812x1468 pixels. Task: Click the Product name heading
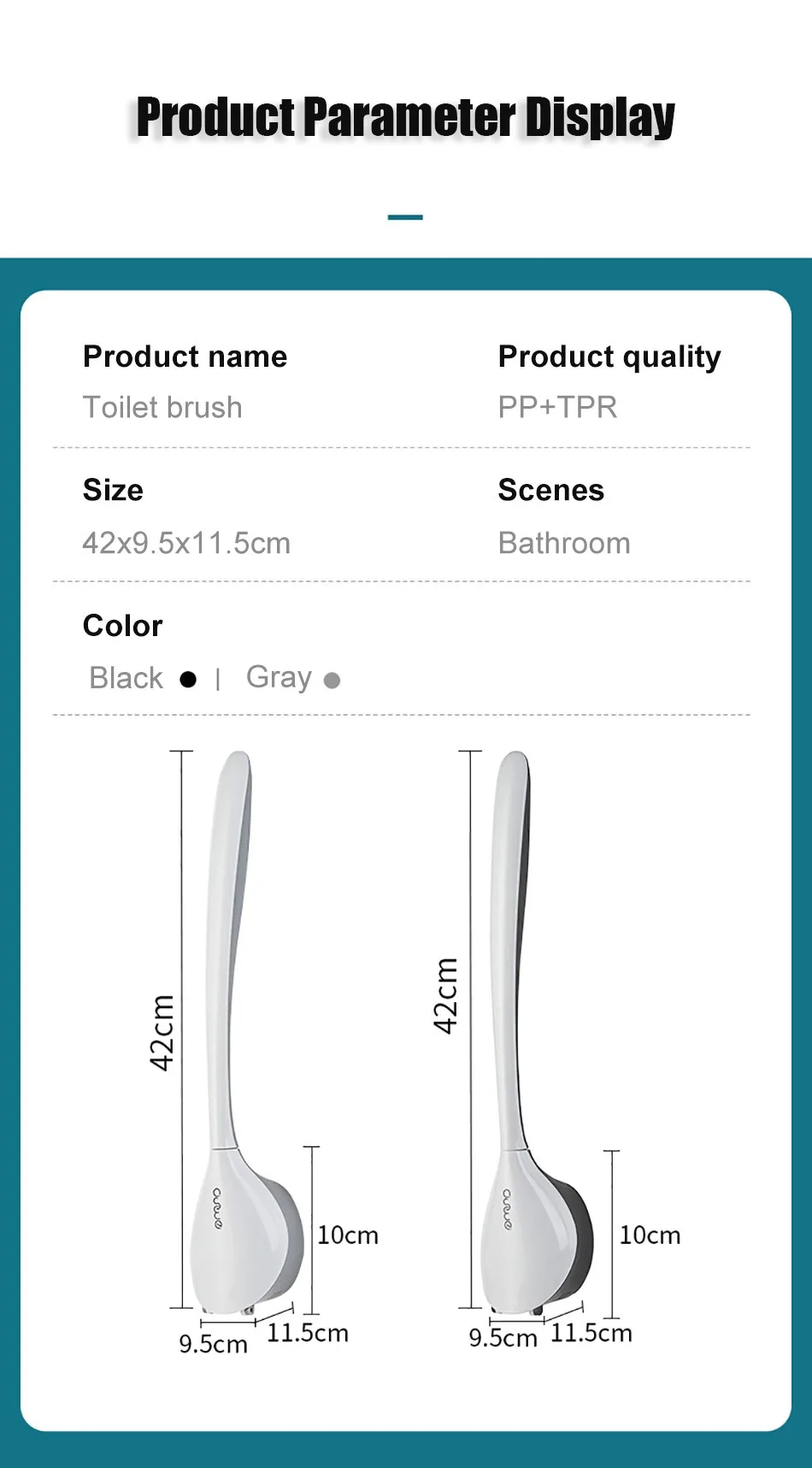[185, 357]
